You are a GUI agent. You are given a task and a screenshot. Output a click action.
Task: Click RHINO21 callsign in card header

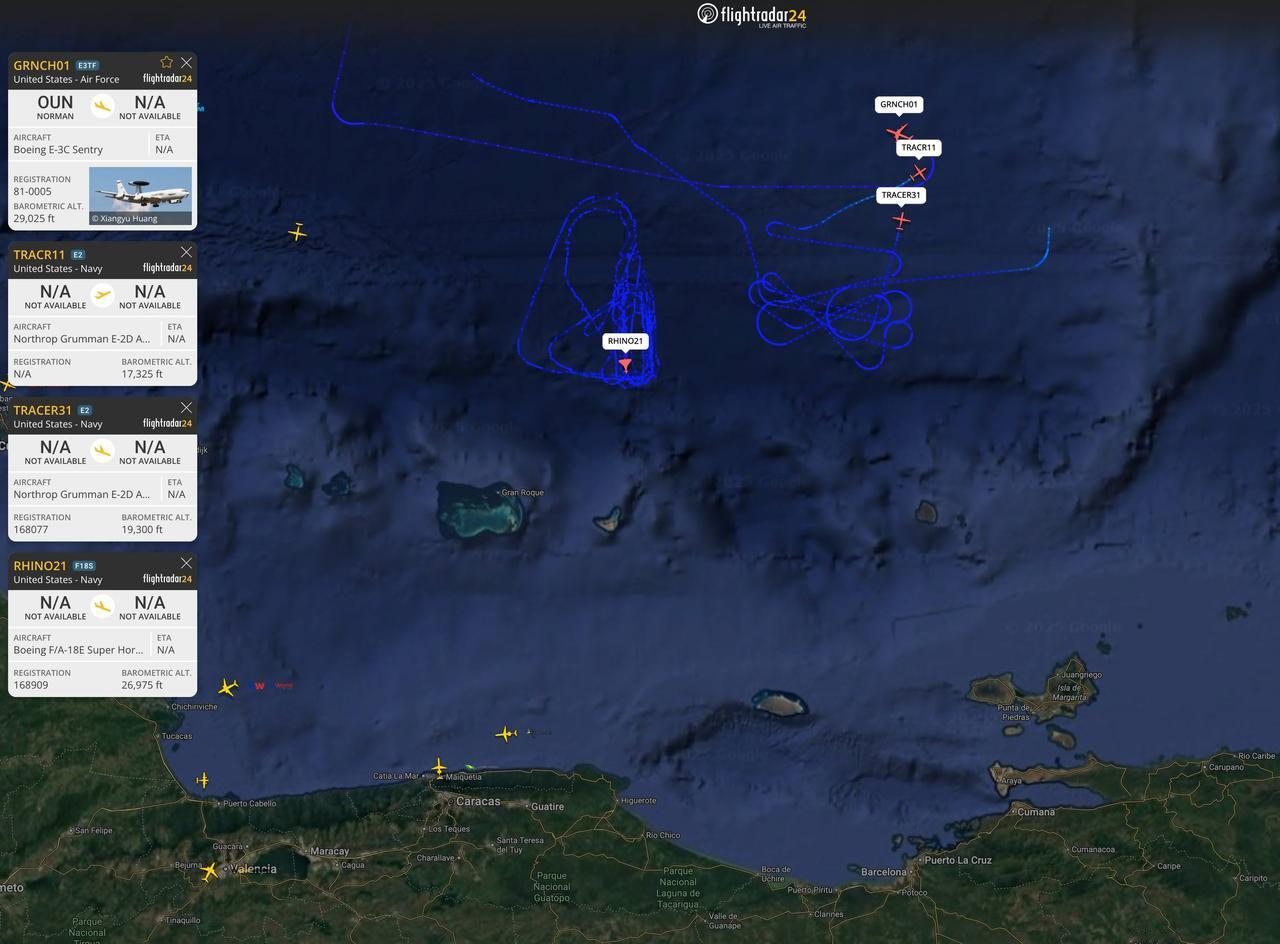(40, 566)
